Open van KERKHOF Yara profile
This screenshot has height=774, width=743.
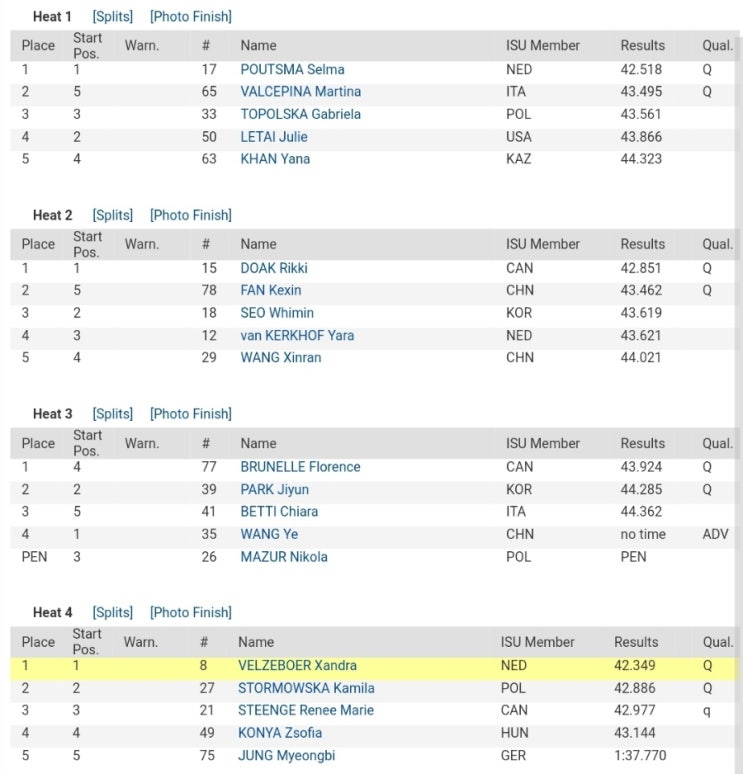297,336
